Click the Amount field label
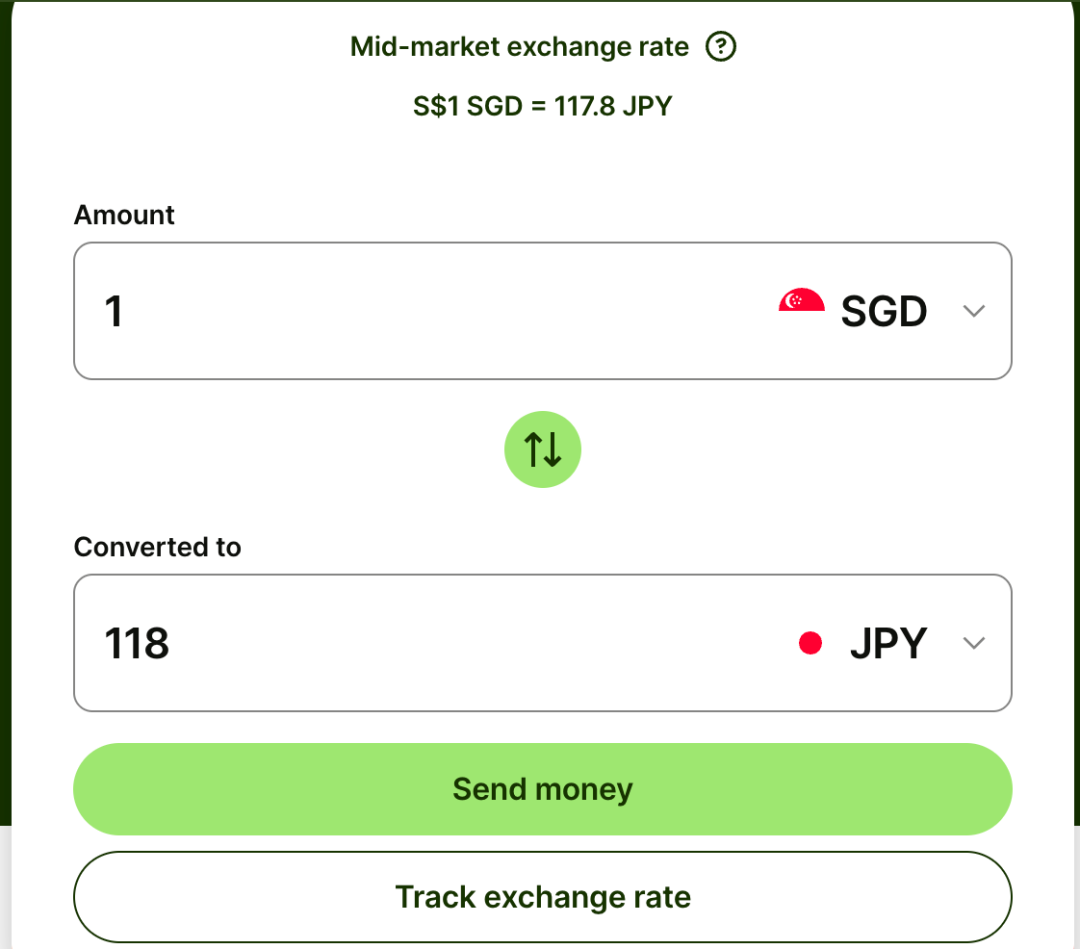 124,215
